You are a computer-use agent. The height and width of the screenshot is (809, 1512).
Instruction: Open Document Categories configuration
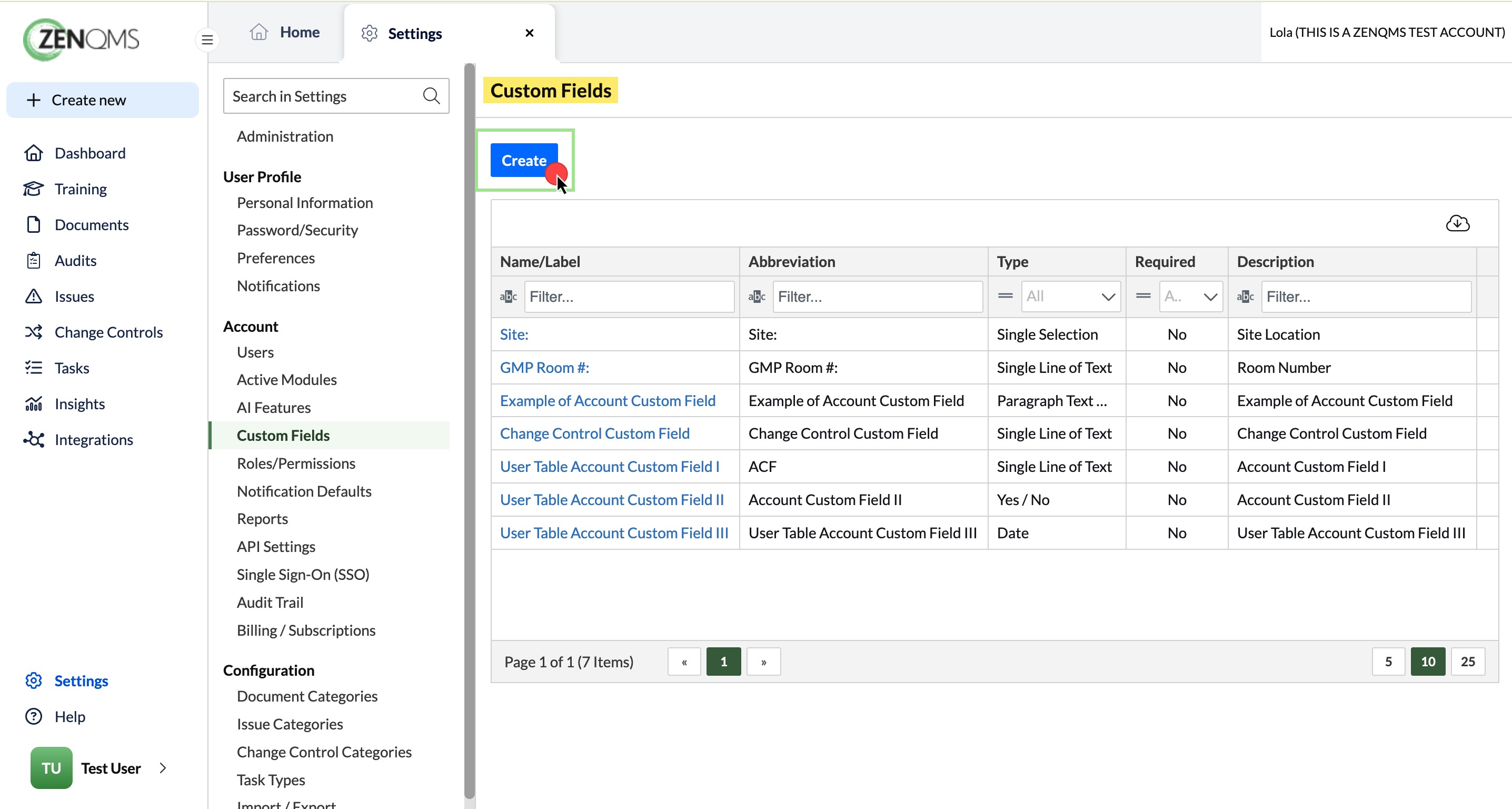[x=307, y=696]
